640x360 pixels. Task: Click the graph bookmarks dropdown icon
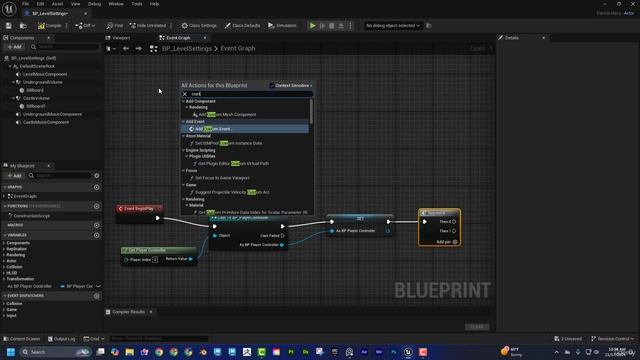pos(110,49)
